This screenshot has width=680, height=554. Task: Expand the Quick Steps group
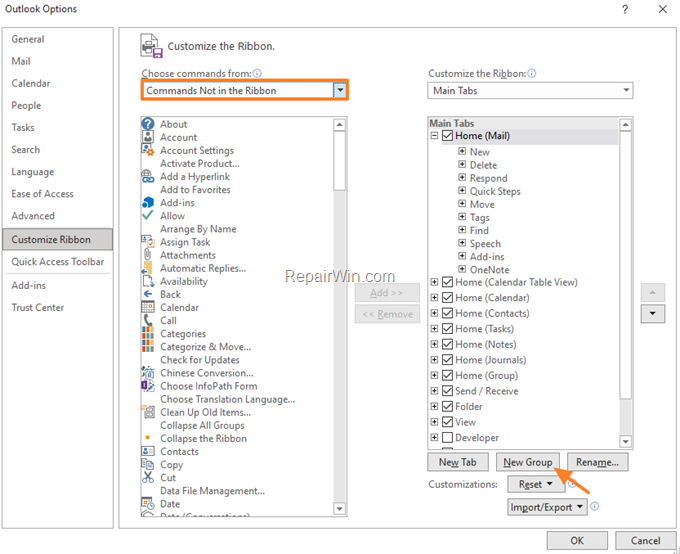click(462, 191)
